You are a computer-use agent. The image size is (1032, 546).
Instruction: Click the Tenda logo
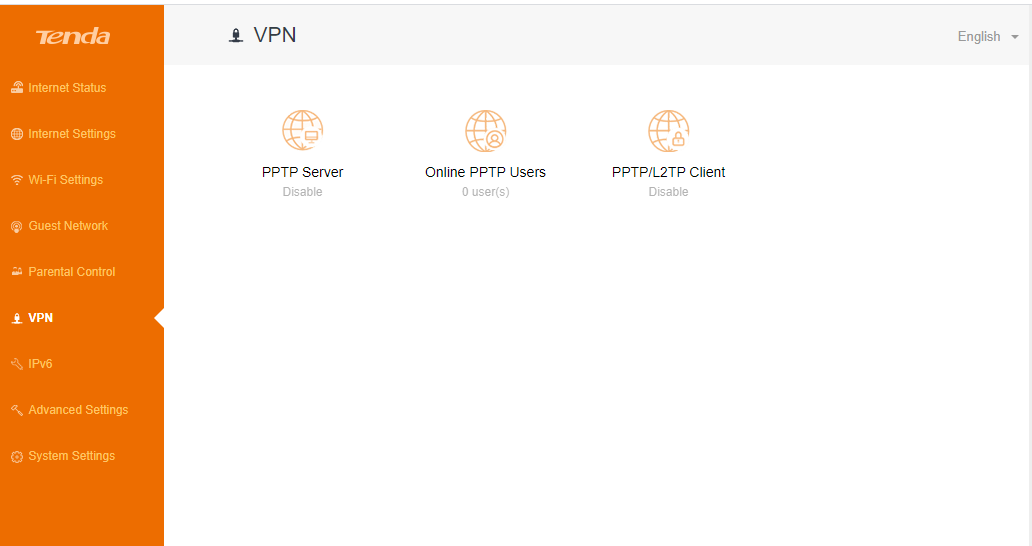point(73,36)
